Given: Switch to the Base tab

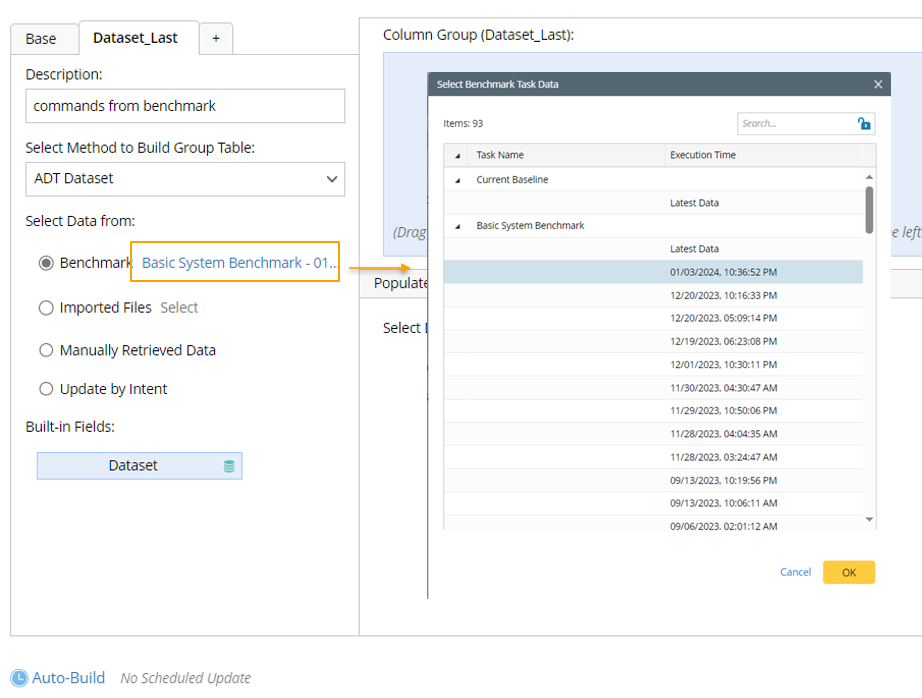Looking at the screenshot, I should [x=41, y=39].
